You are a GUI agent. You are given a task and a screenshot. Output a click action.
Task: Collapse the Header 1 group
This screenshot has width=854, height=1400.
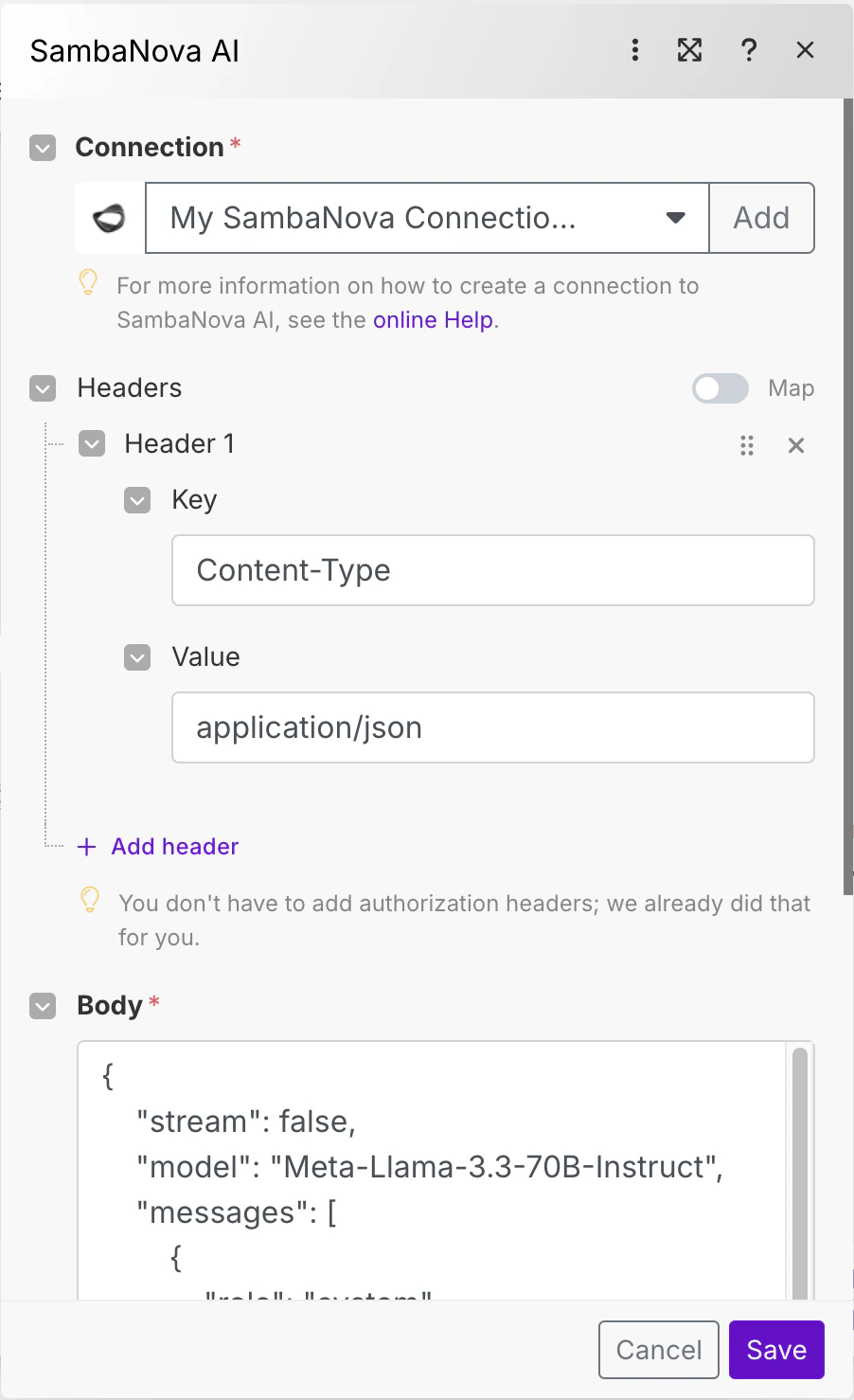tap(91, 443)
